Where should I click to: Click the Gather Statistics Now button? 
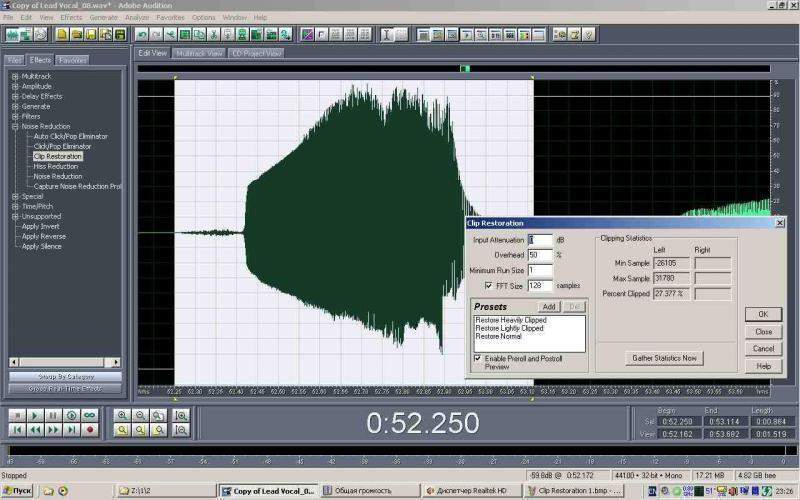[665, 357]
